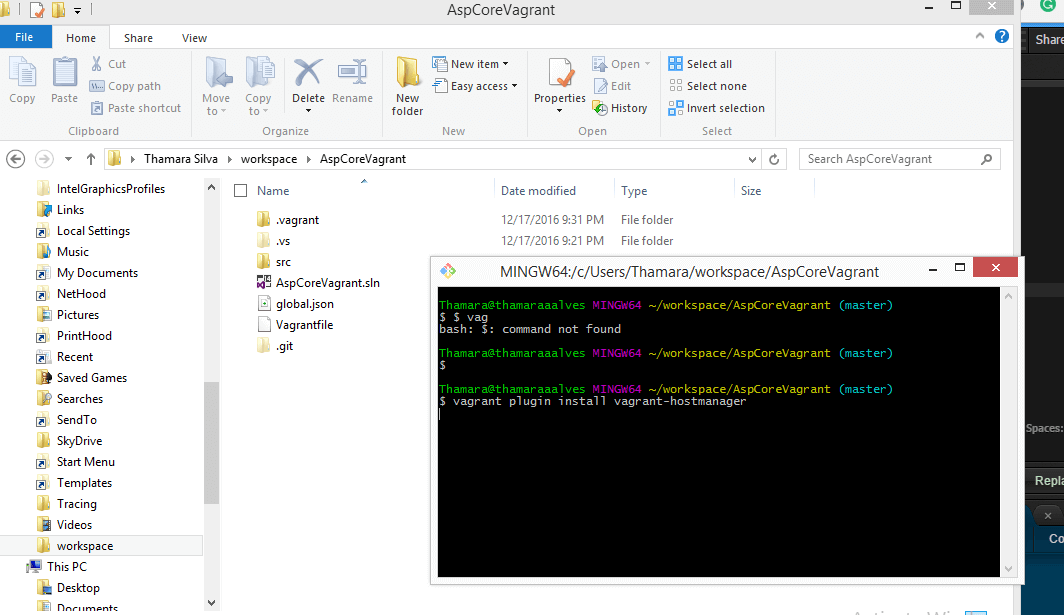Viewport: 1064px width, 615px height.
Task: Click the Git Bash icon on the terminal title bar
Action: click(447, 269)
